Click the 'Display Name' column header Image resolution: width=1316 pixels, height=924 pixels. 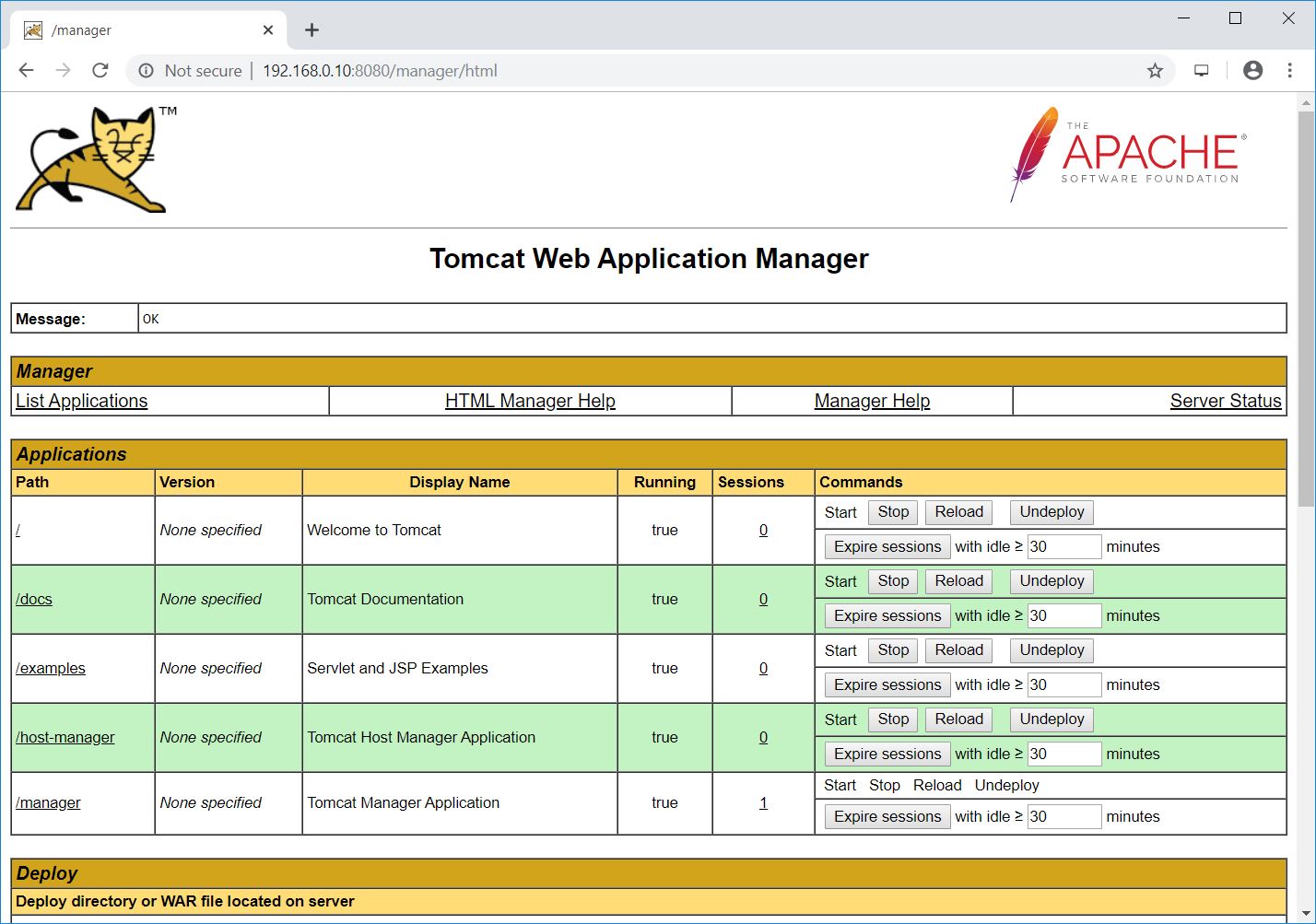[x=460, y=482]
